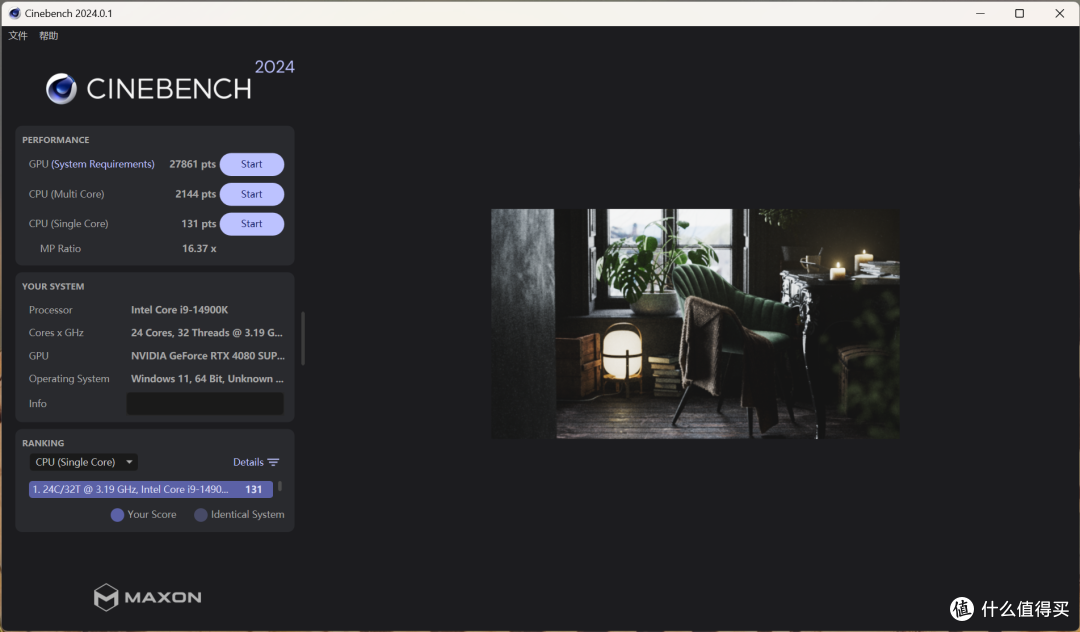This screenshot has height=632, width=1080.
Task: Click the rendered room preview image
Action: point(695,324)
